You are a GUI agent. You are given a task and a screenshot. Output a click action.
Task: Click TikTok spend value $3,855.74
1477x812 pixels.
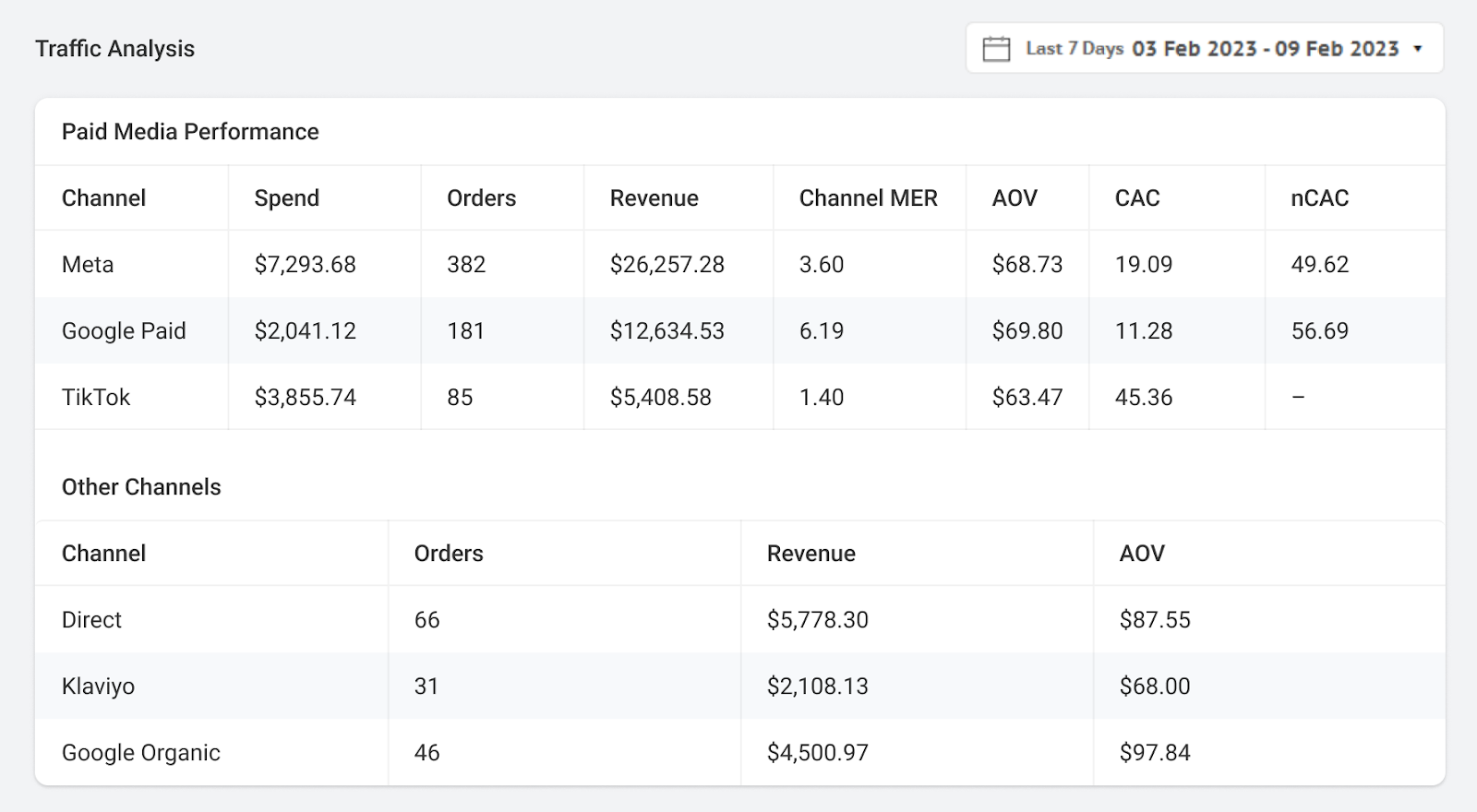[x=305, y=398]
